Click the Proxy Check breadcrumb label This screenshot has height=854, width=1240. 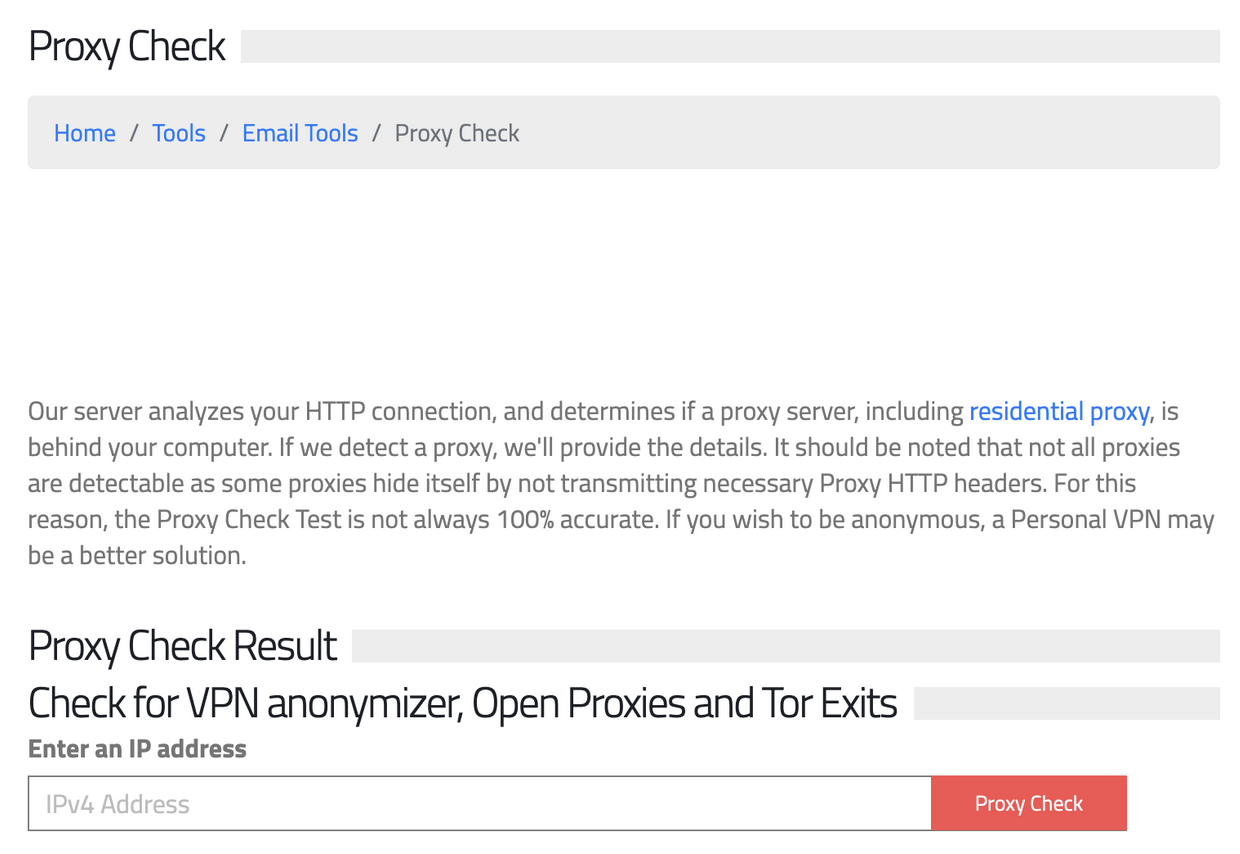tap(456, 132)
